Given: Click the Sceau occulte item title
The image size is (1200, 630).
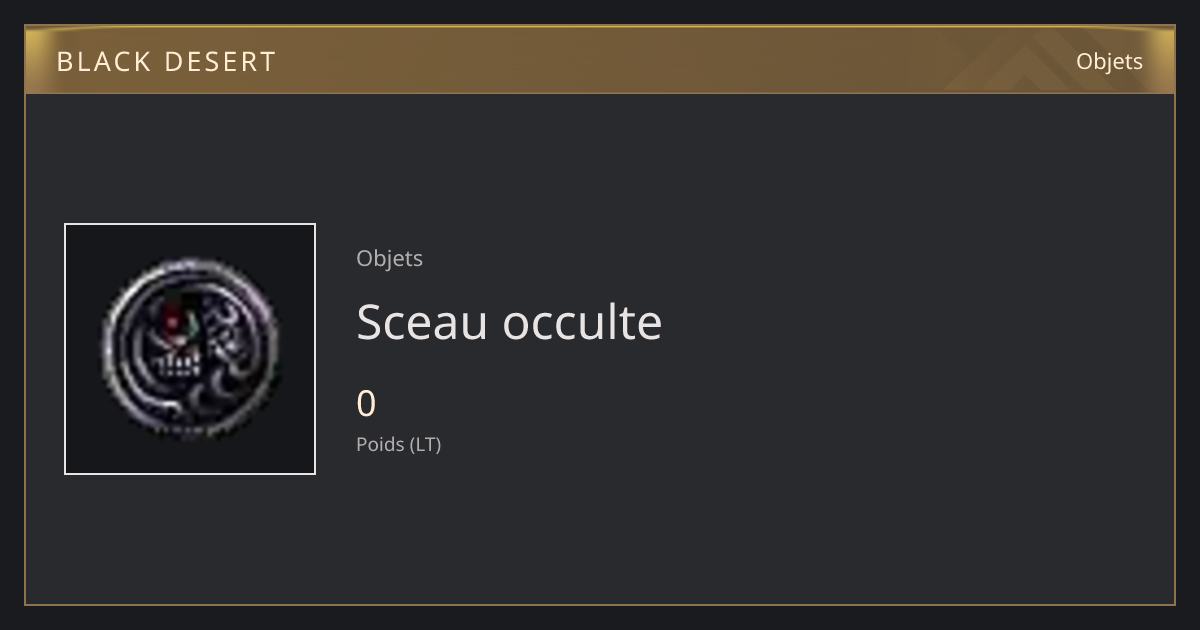Looking at the screenshot, I should tap(509, 322).
